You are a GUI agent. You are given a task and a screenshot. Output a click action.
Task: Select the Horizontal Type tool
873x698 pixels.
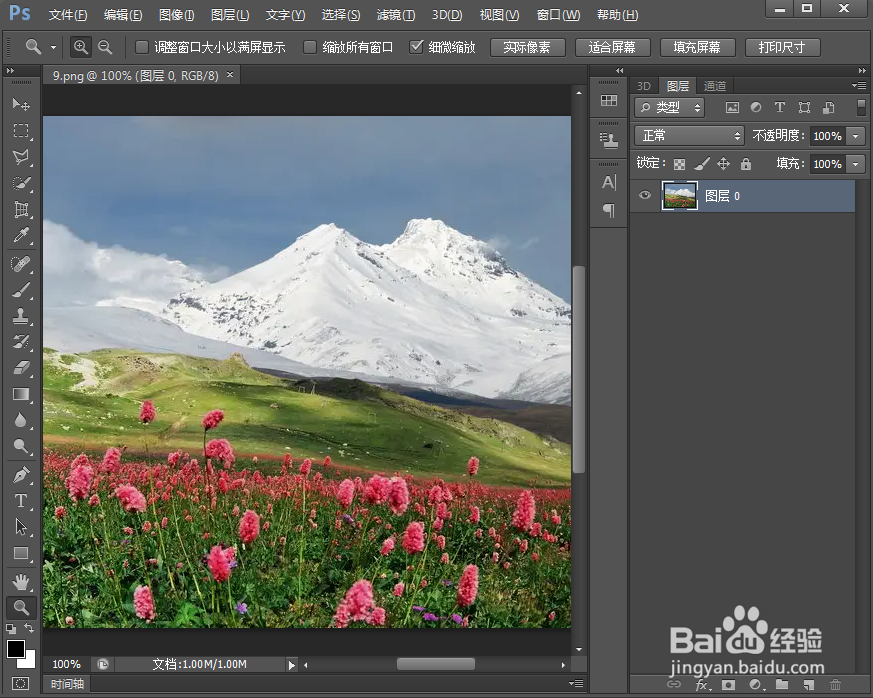point(21,501)
